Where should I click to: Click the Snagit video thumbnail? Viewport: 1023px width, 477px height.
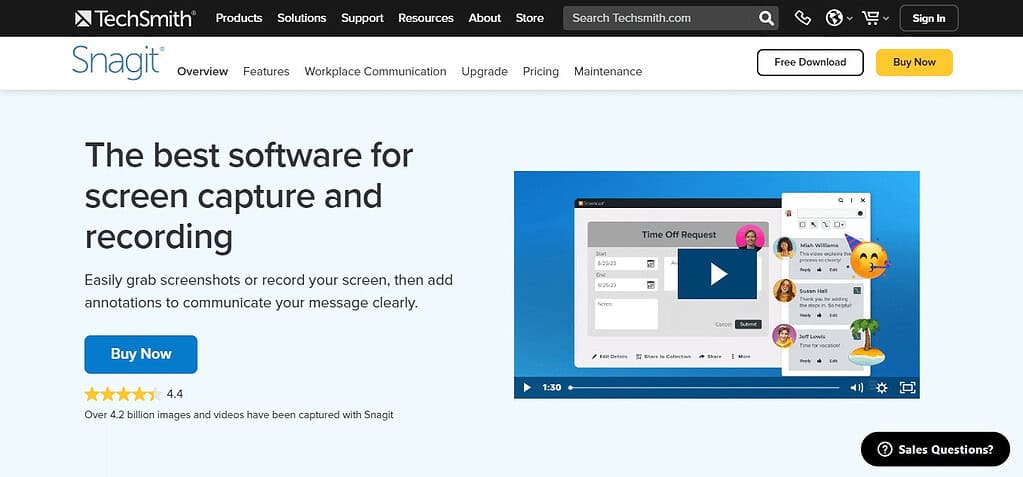click(717, 285)
